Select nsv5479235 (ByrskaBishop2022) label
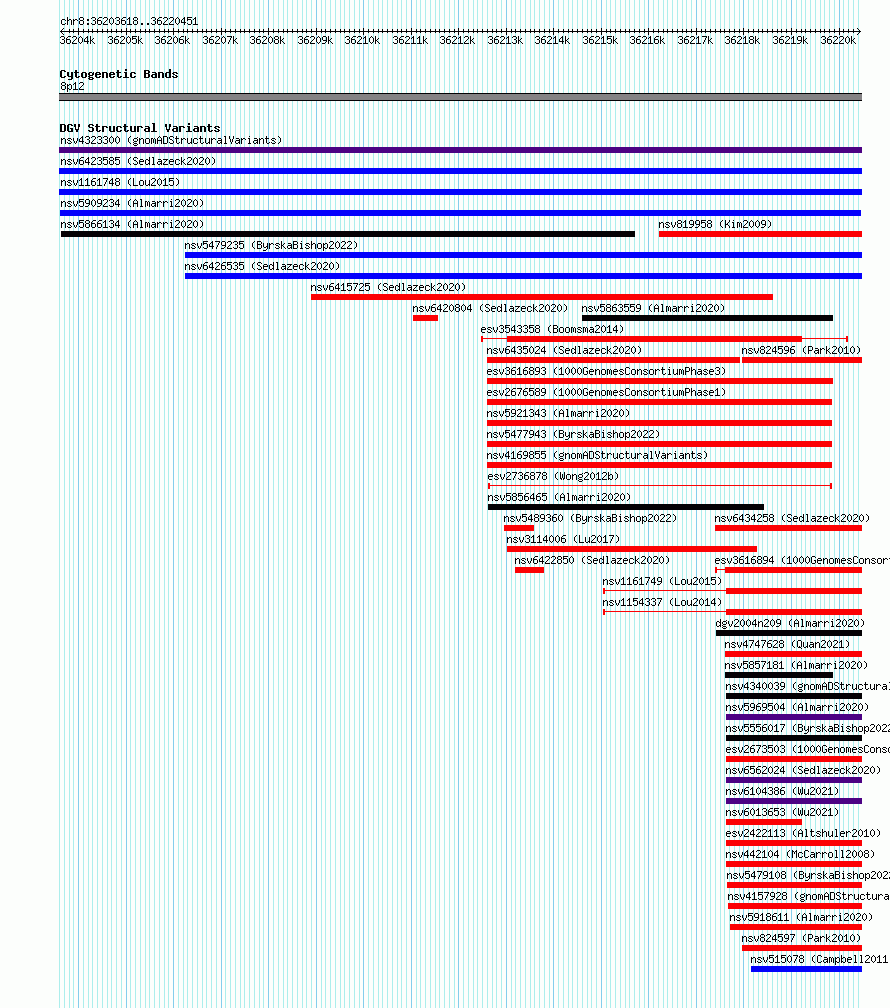890x1008 pixels. (271, 246)
